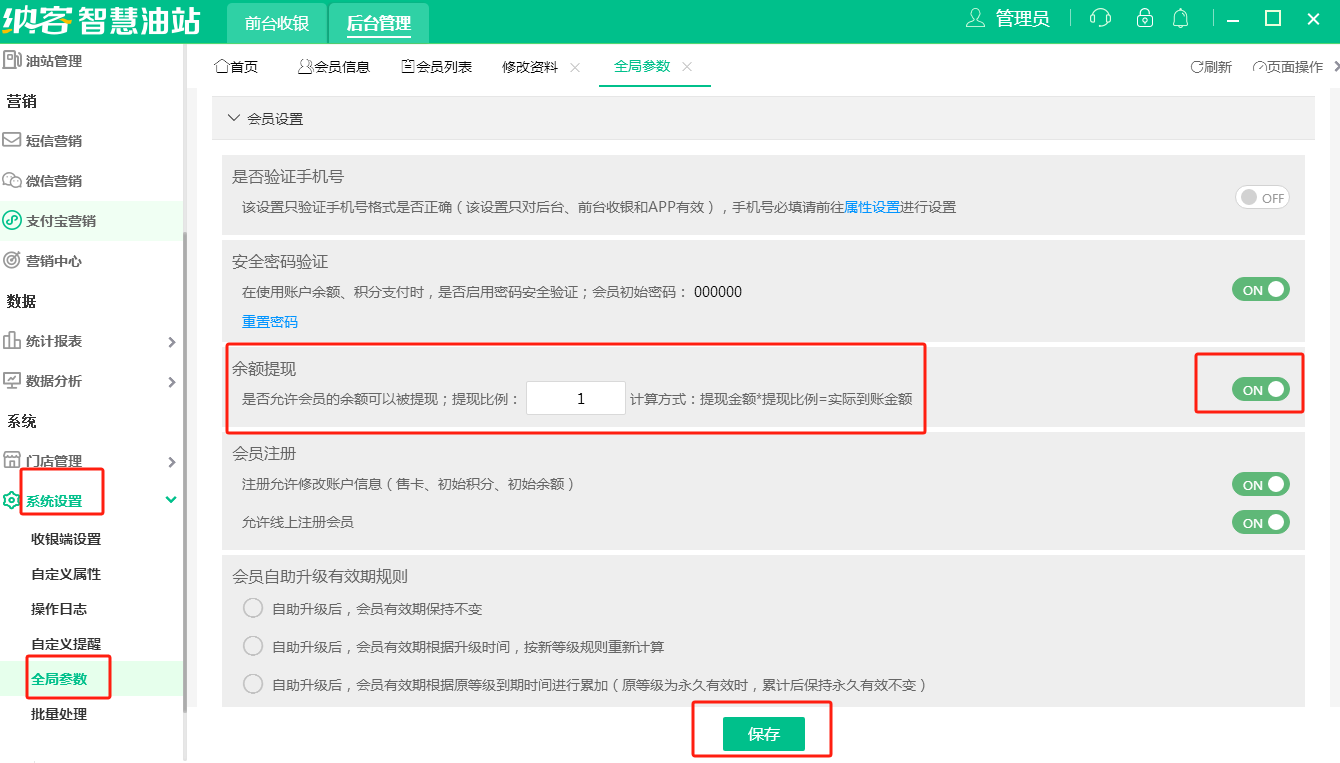Click the green save button
1340x763 pixels.
(763, 734)
